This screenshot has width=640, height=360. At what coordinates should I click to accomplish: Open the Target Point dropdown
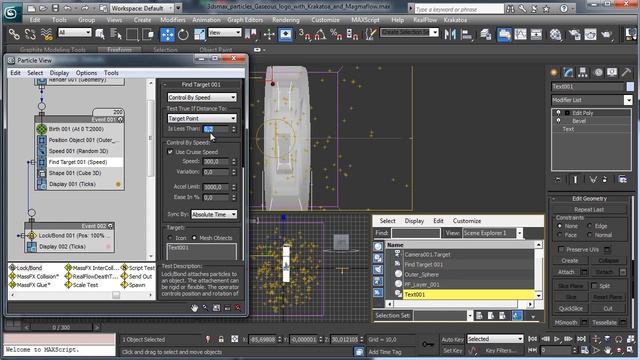[x=202, y=118]
